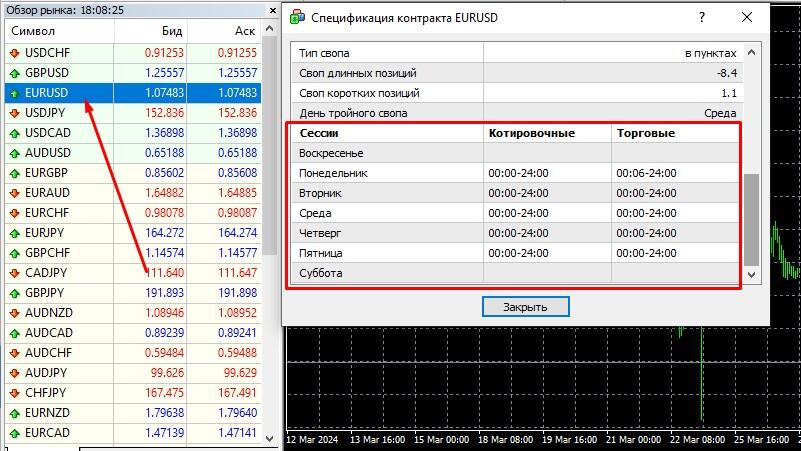Click the Среда session row label
Viewport: 801px width, 451px height.
point(315,213)
